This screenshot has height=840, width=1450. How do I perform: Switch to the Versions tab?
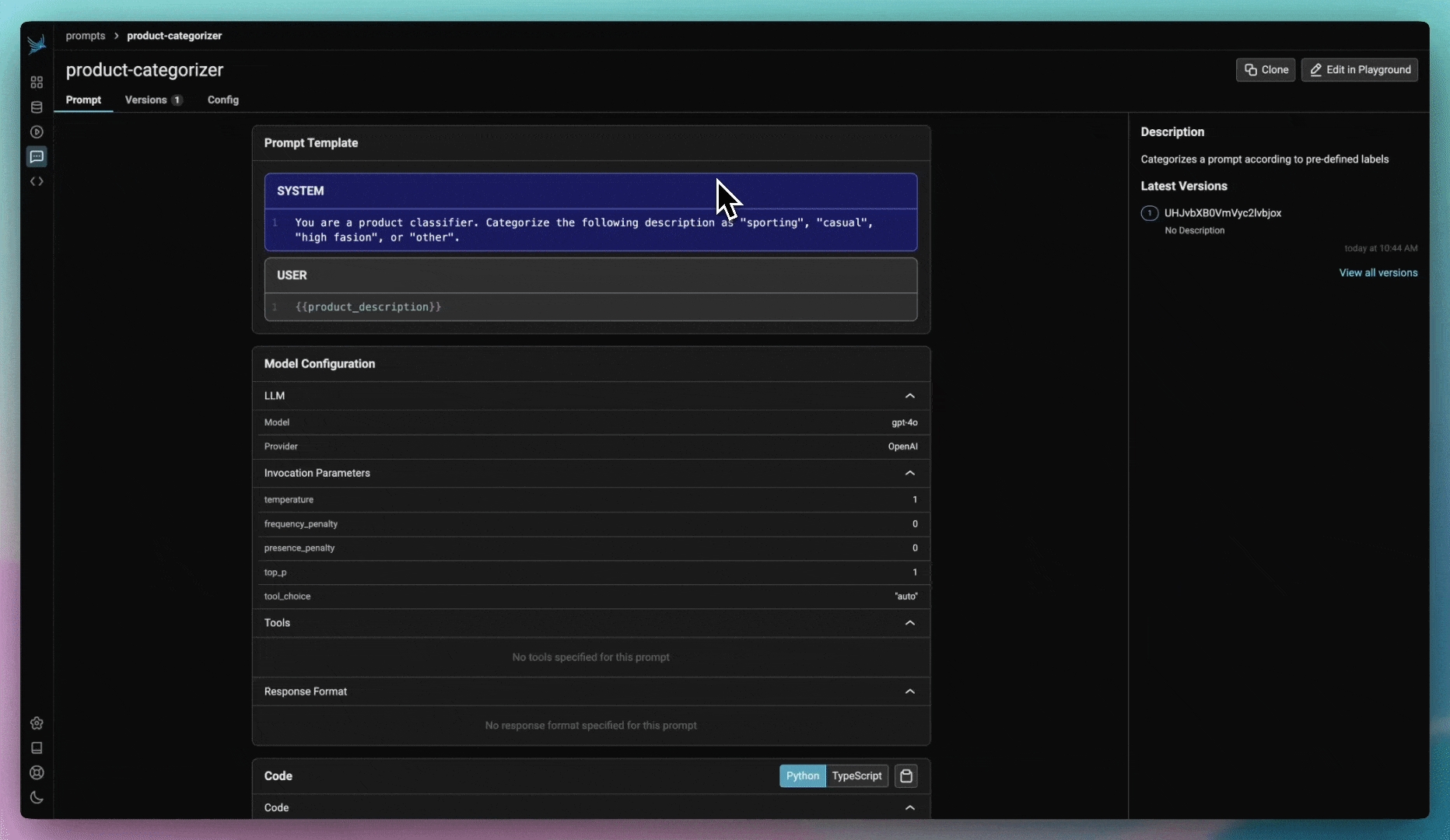(152, 100)
